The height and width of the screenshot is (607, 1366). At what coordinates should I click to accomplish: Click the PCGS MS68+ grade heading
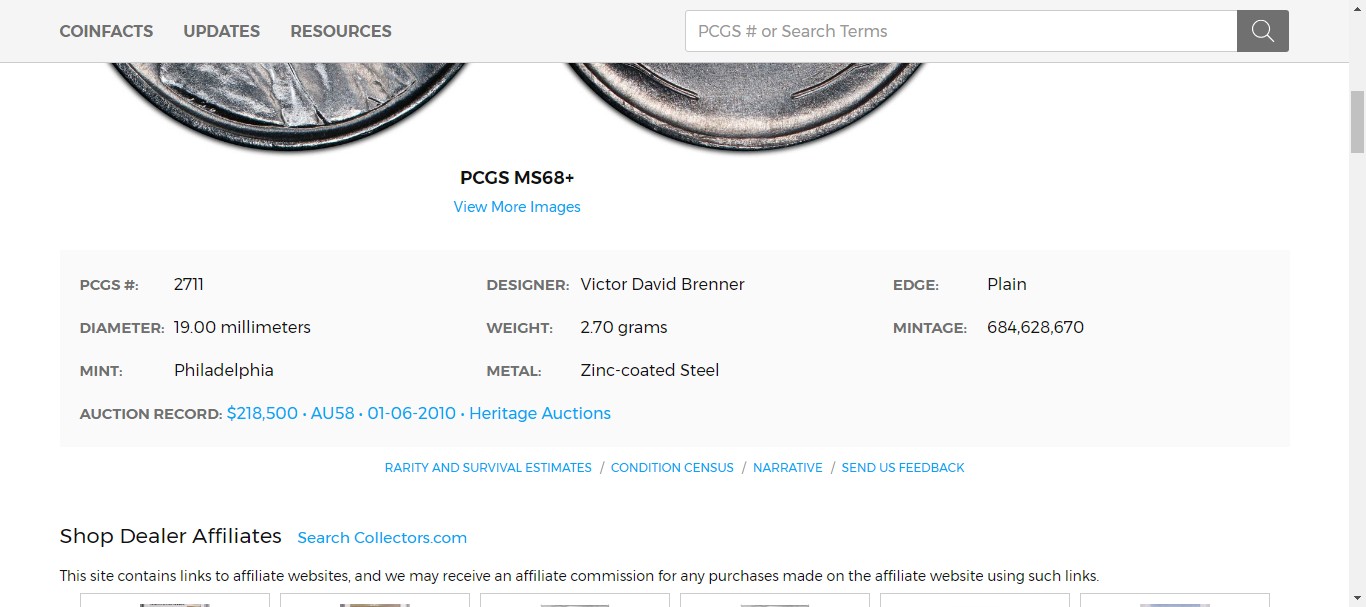coord(517,178)
